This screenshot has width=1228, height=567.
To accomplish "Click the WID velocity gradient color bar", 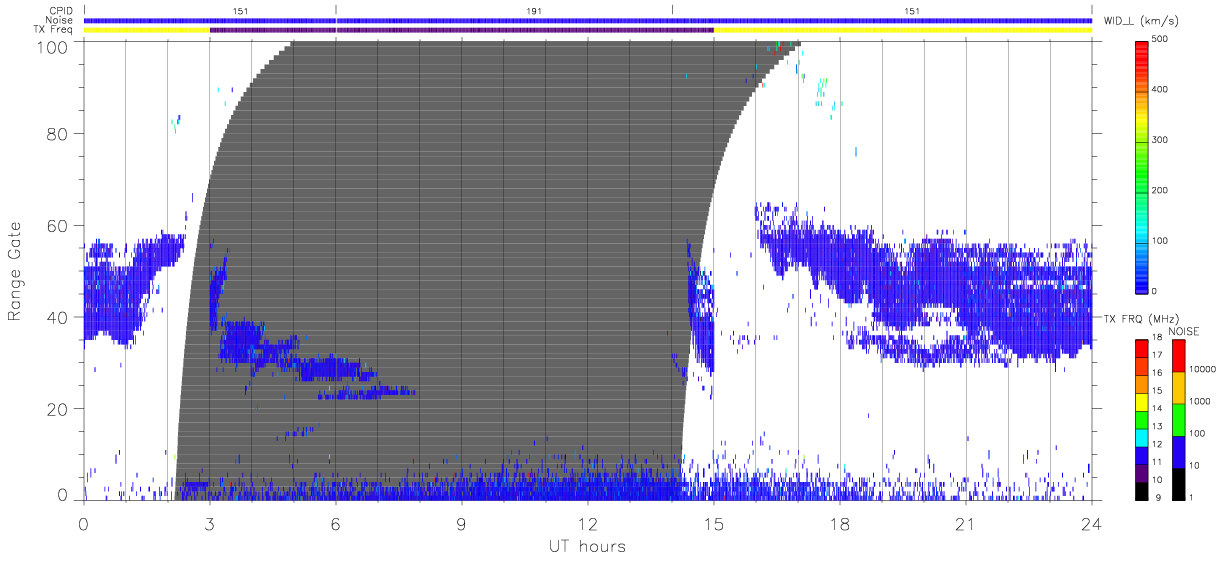I will [x=1141, y=165].
